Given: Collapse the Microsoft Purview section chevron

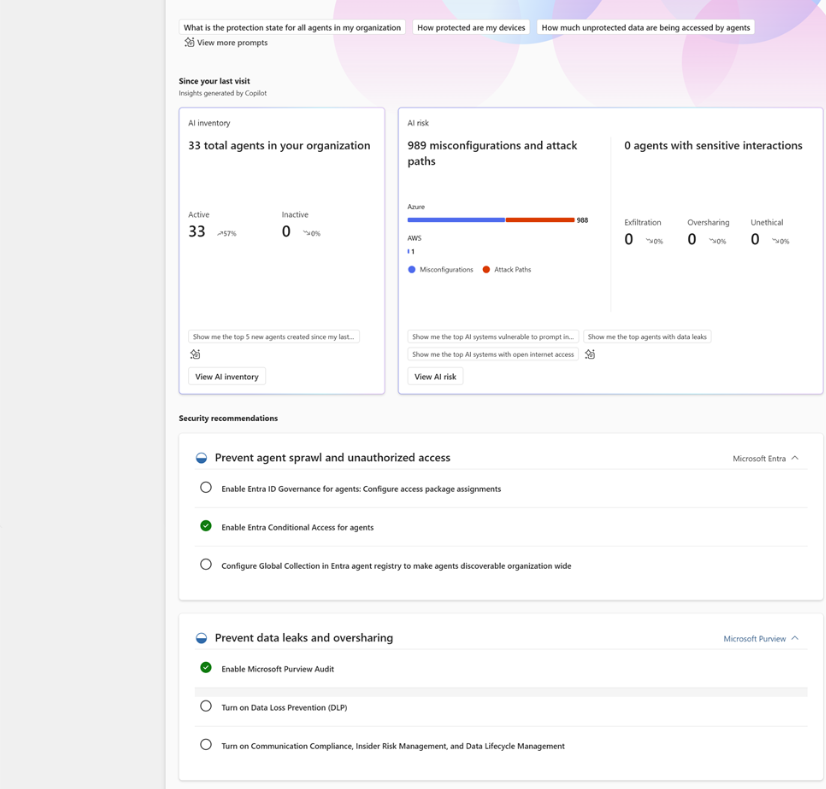Looking at the screenshot, I should click(795, 638).
